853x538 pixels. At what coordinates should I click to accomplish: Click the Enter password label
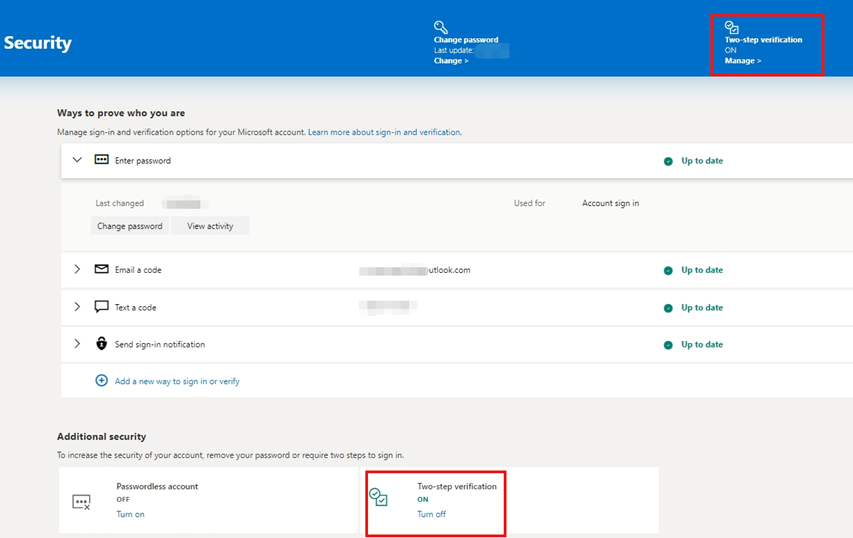point(143,160)
